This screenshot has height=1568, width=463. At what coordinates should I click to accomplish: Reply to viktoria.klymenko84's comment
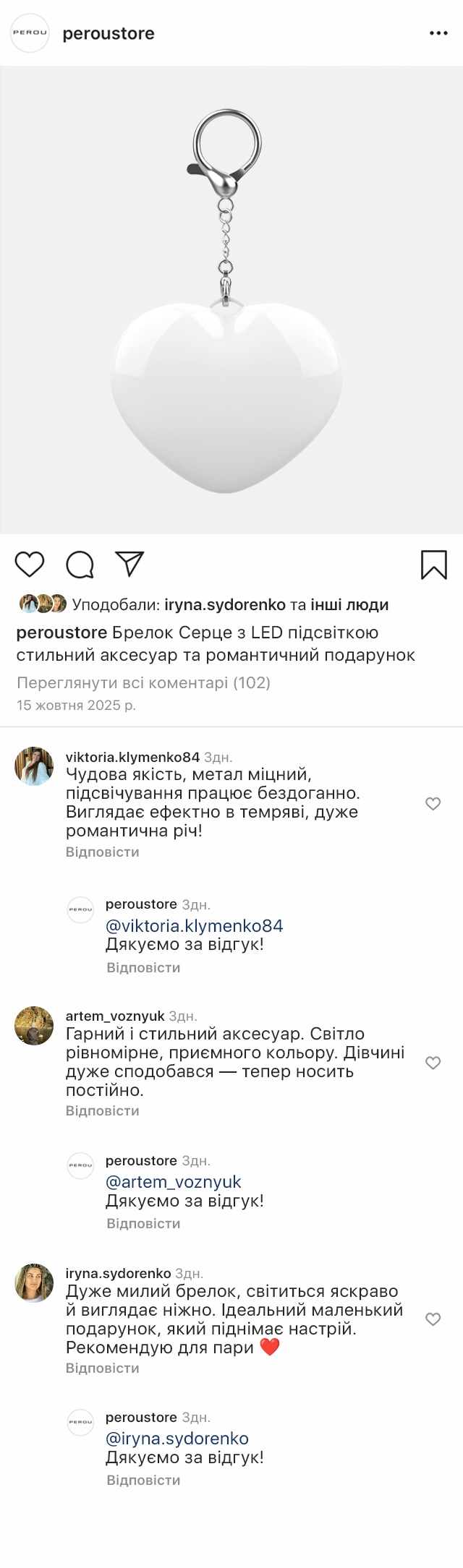pos(102,852)
